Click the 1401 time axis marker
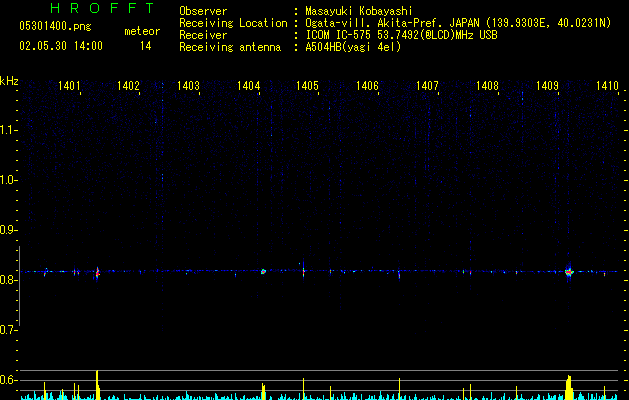The width and height of the screenshot is (629, 400). click(69, 86)
